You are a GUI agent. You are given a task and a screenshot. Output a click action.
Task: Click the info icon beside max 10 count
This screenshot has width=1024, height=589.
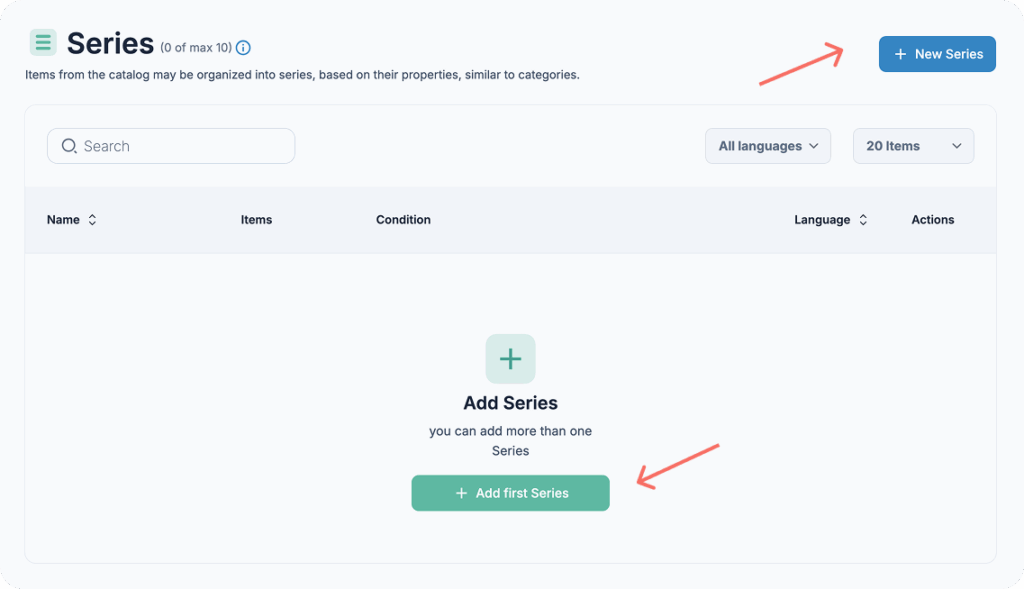pyautogui.click(x=243, y=47)
